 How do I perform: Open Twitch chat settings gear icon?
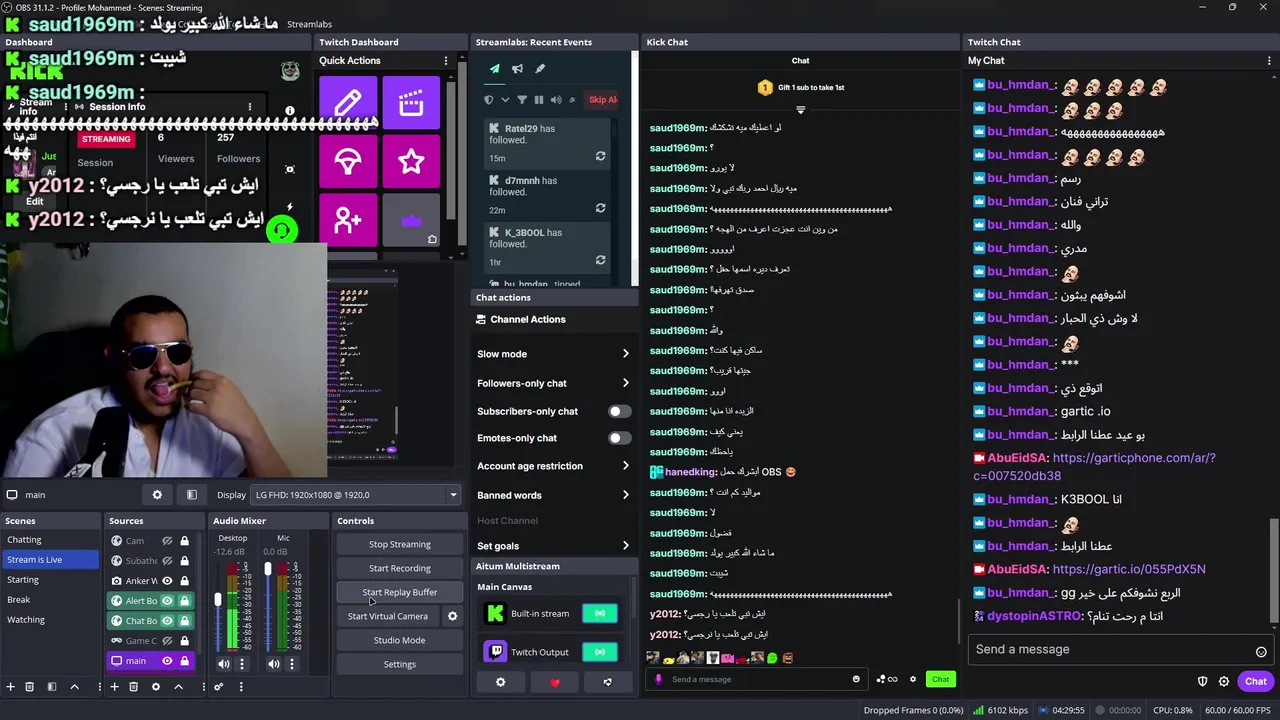tap(1224, 682)
